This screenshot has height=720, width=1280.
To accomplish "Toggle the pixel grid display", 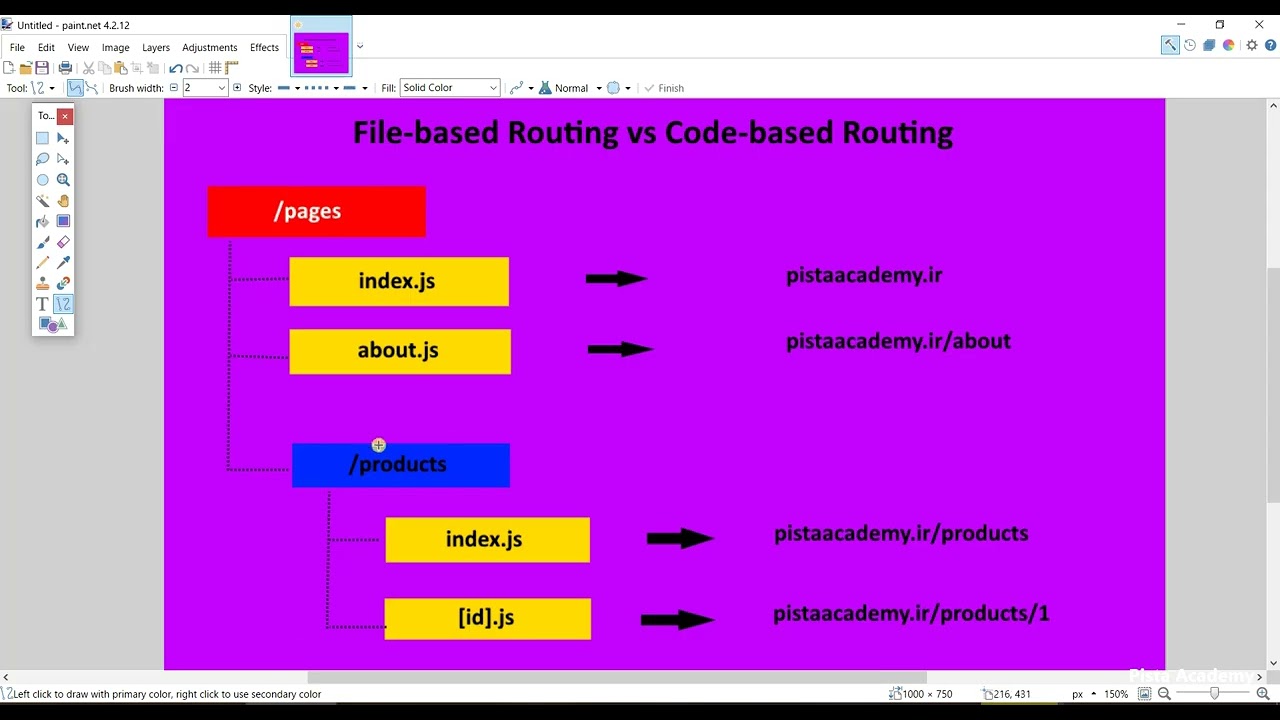I will (x=215, y=68).
